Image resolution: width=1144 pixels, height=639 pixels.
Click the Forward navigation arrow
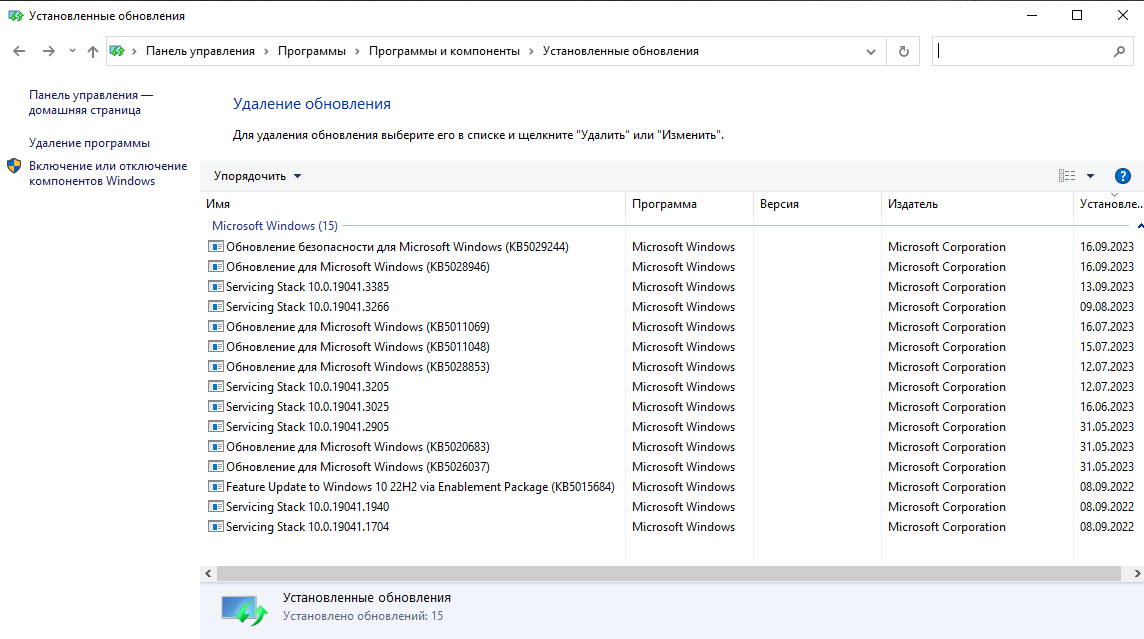pyautogui.click(x=48, y=51)
